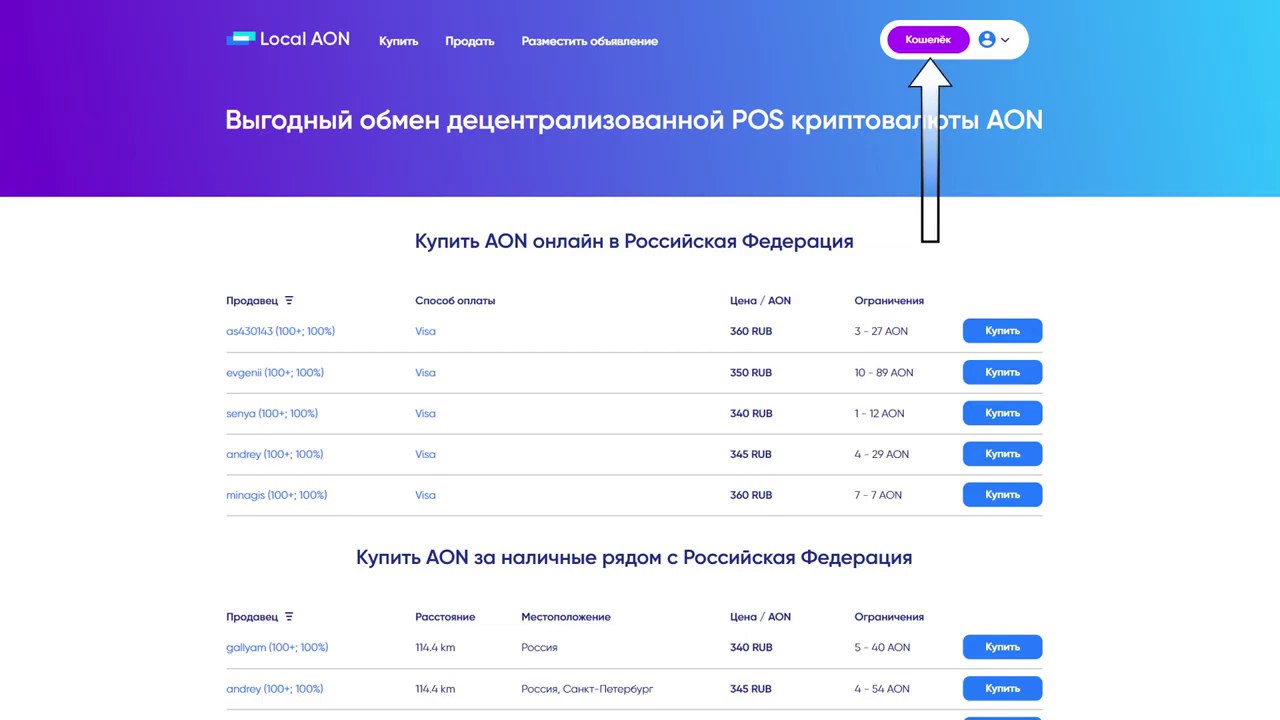Click the 10 - 89 AON limit
The image size is (1280, 720).
(x=884, y=372)
